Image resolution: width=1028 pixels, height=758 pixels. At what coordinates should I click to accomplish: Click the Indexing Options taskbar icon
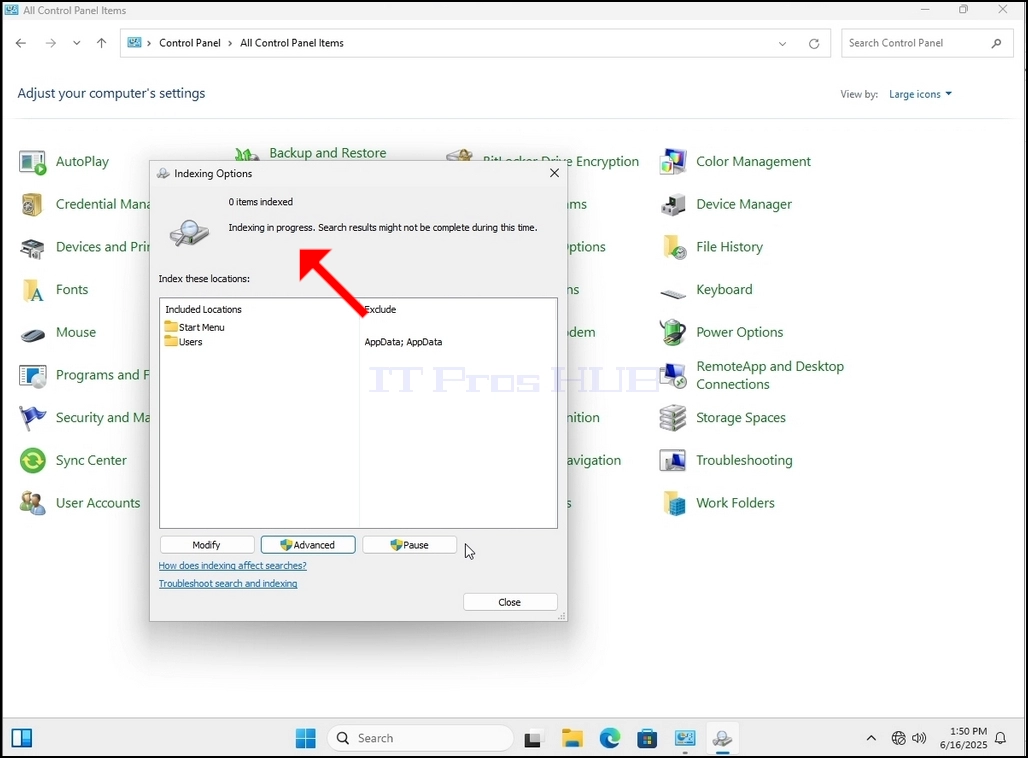[722, 738]
